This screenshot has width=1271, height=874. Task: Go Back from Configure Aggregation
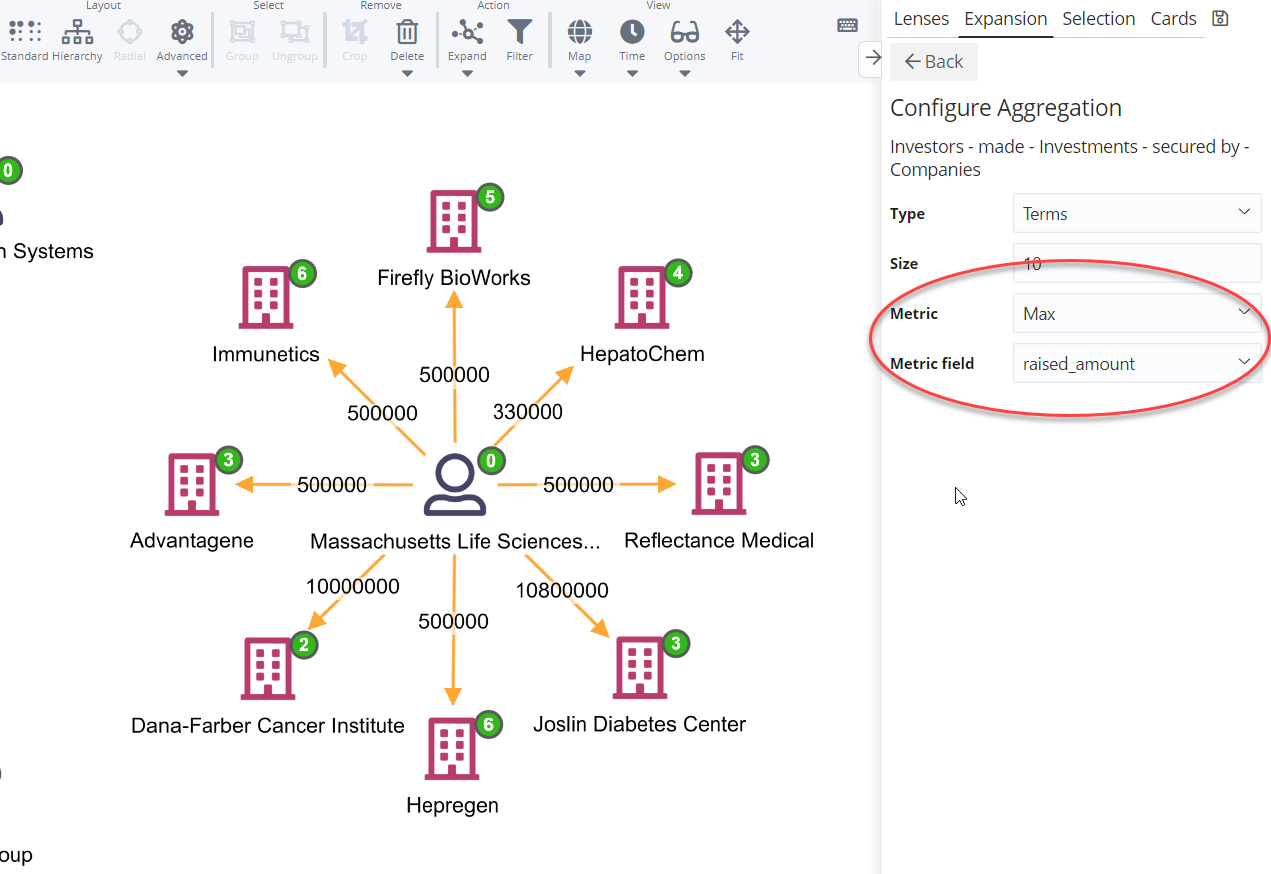(934, 62)
